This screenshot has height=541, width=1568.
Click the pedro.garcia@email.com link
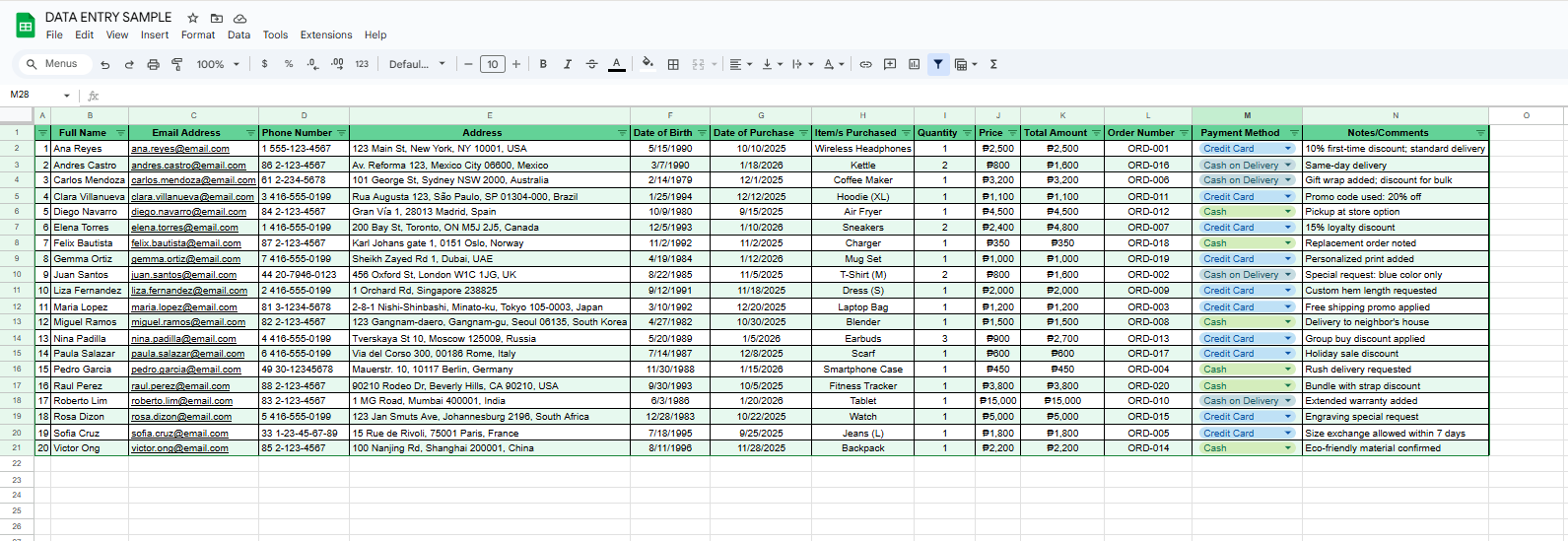click(186, 370)
